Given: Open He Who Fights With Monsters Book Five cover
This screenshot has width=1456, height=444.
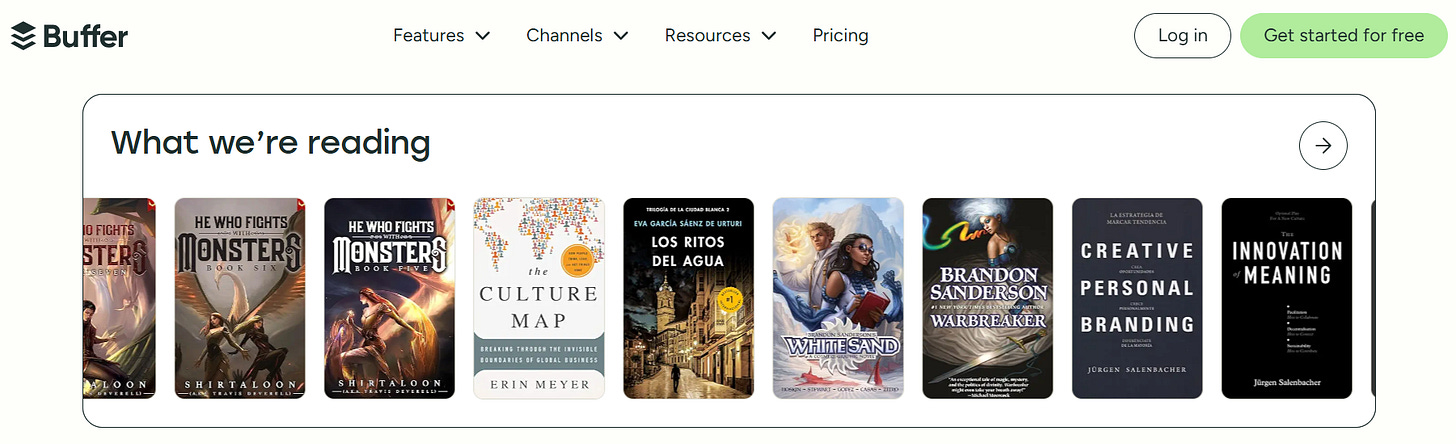Looking at the screenshot, I should point(389,298).
